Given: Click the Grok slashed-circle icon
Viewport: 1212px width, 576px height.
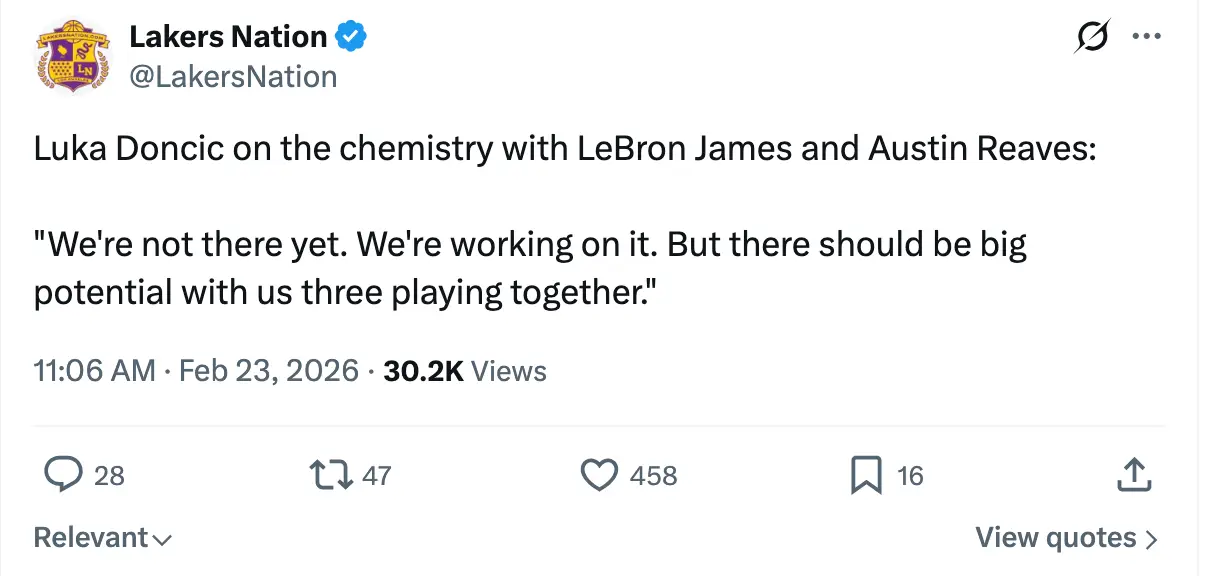Looking at the screenshot, I should [1091, 37].
